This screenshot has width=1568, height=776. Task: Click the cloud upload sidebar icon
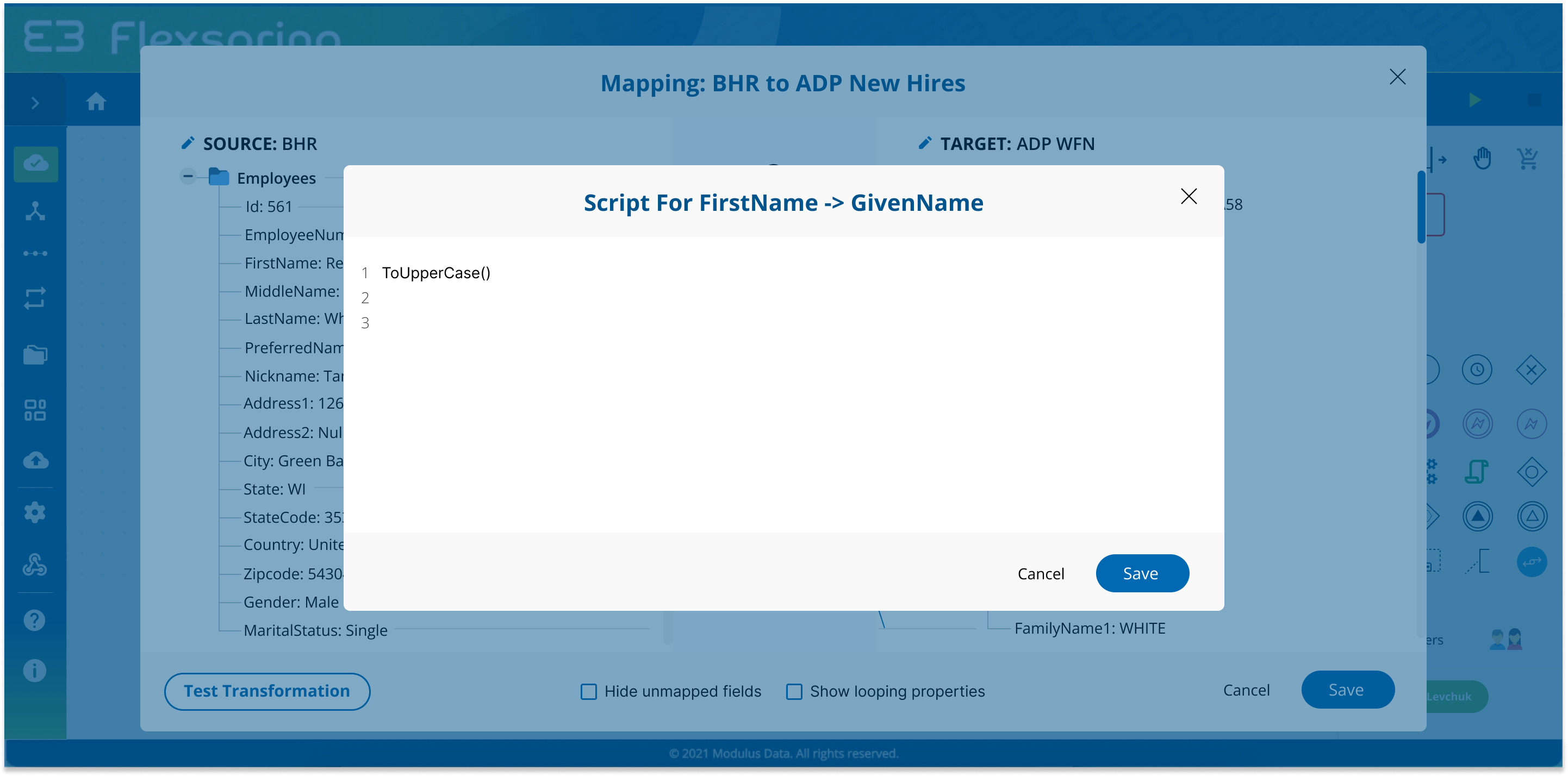35,460
